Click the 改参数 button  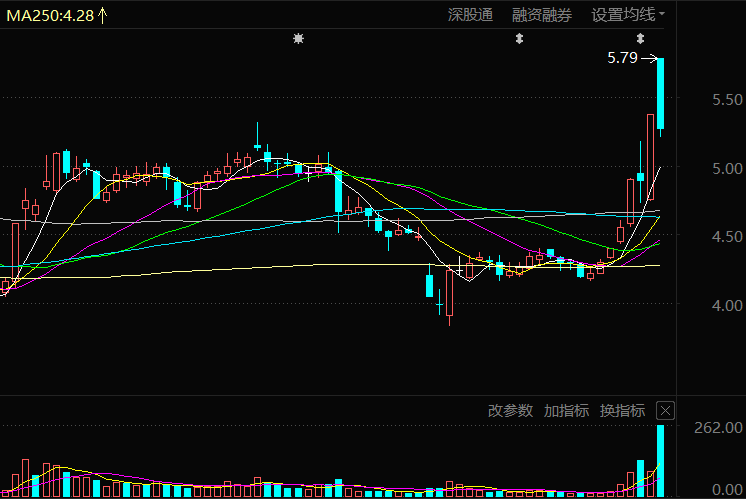[510, 411]
